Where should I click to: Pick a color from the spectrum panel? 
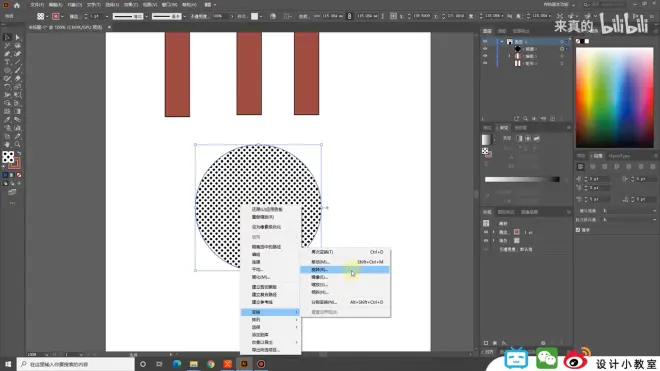[x=615, y=97]
